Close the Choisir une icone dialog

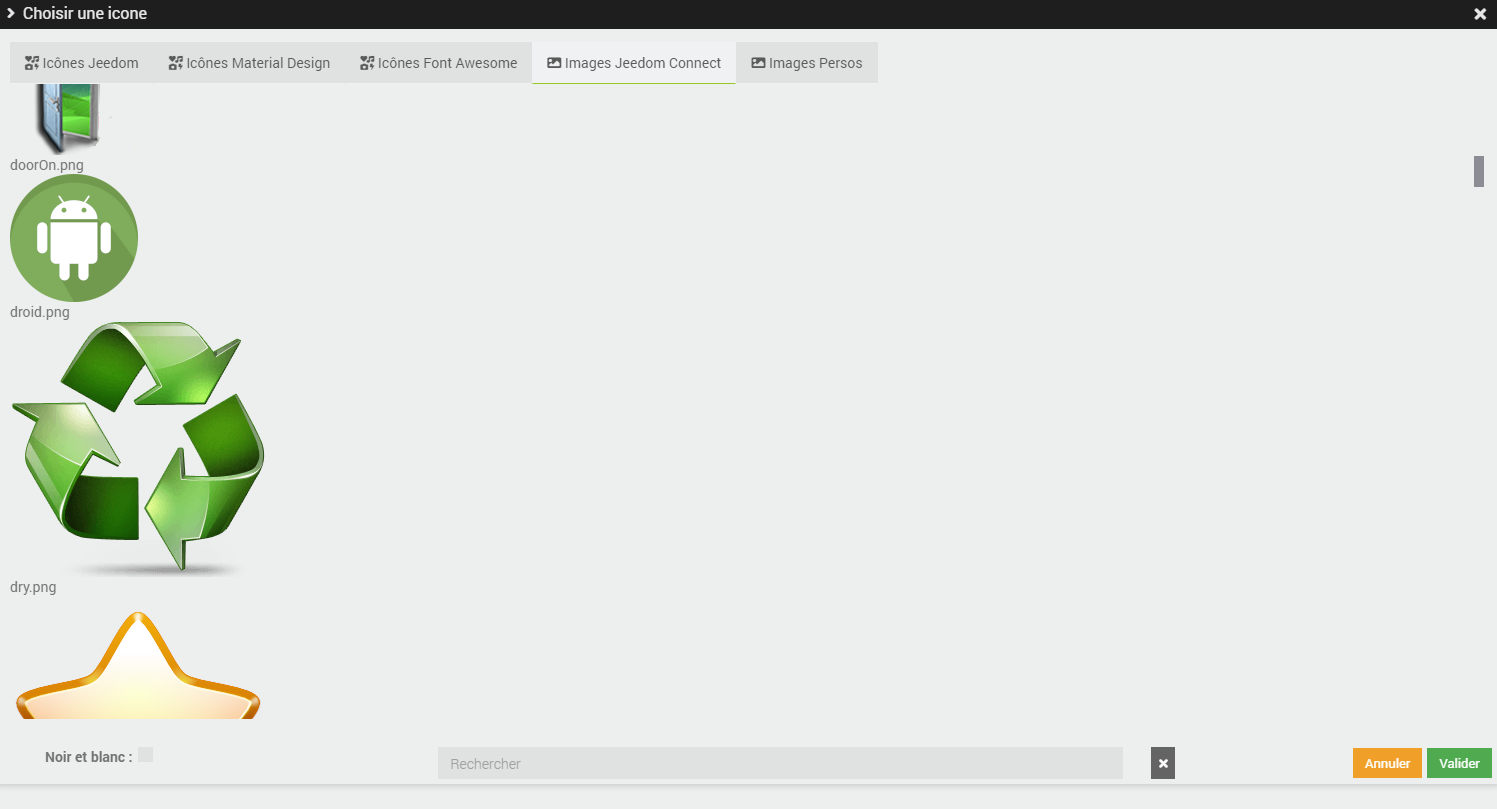[x=1480, y=14]
